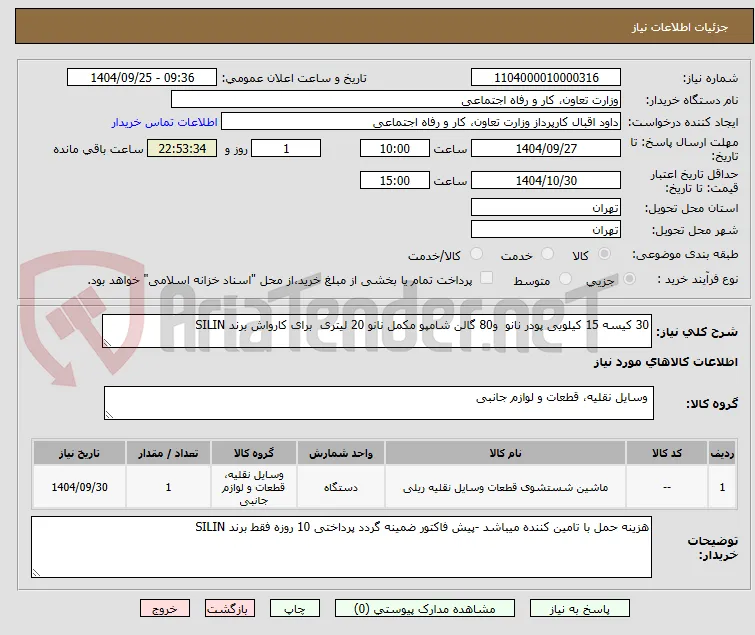
Task: Click the گروه کالا table column header
Action: click(x=254, y=454)
